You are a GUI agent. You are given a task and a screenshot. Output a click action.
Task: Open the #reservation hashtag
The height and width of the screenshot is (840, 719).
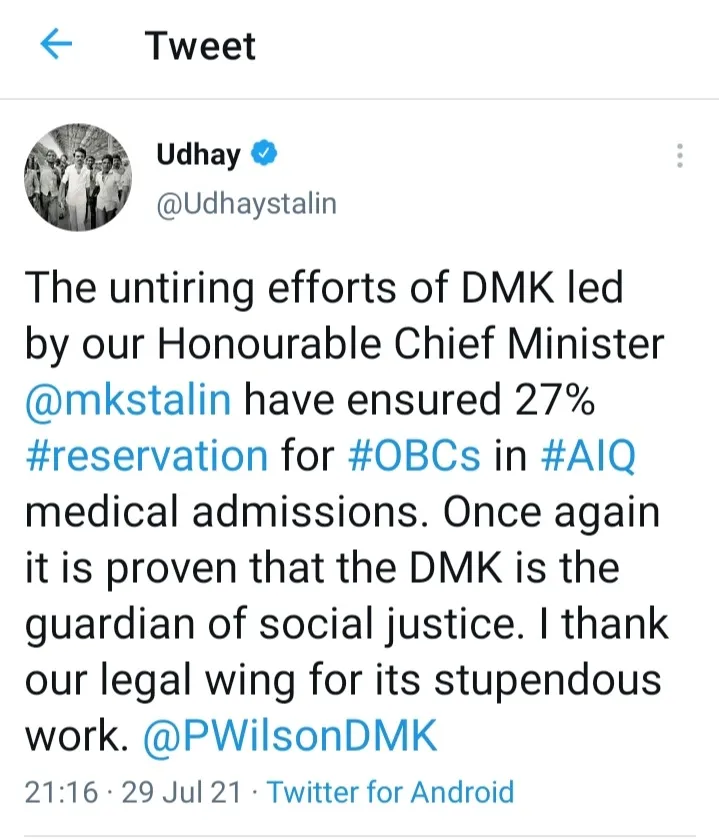click(146, 456)
